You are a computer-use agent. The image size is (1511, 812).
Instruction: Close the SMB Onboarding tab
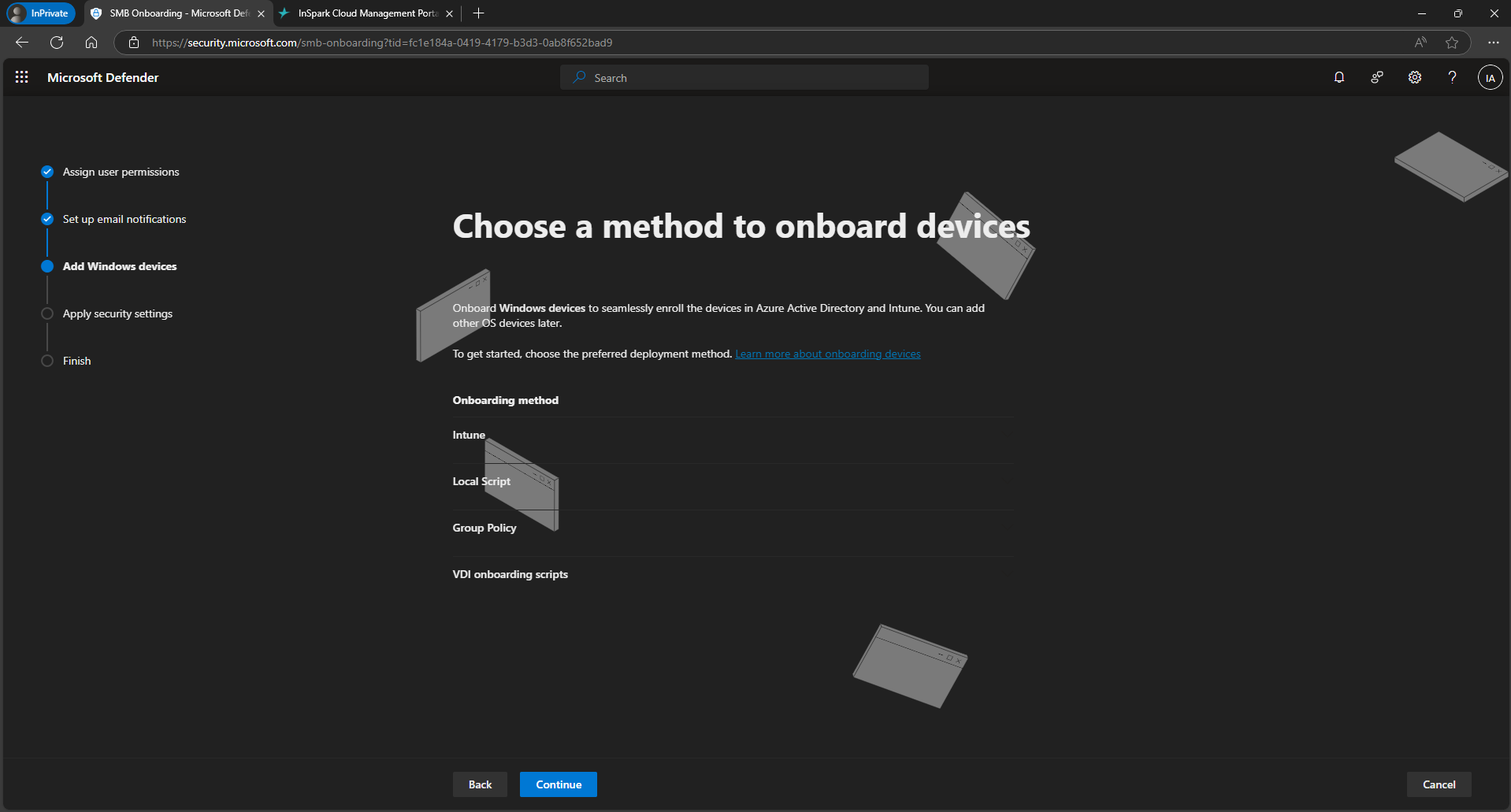pyautogui.click(x=261, y=13)
